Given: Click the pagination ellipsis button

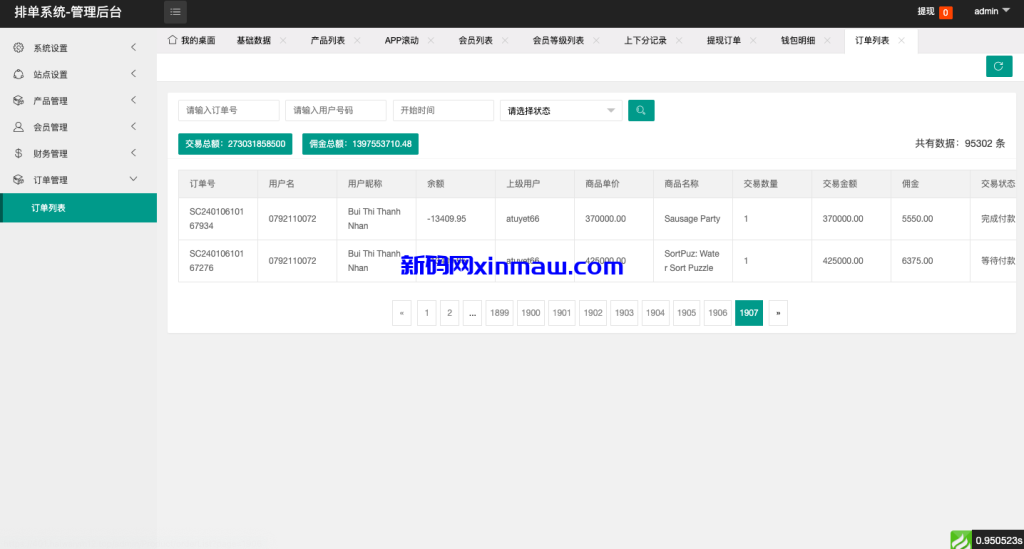Looking at the screenshot, I should pyautogui.click(x=472, y=313).
